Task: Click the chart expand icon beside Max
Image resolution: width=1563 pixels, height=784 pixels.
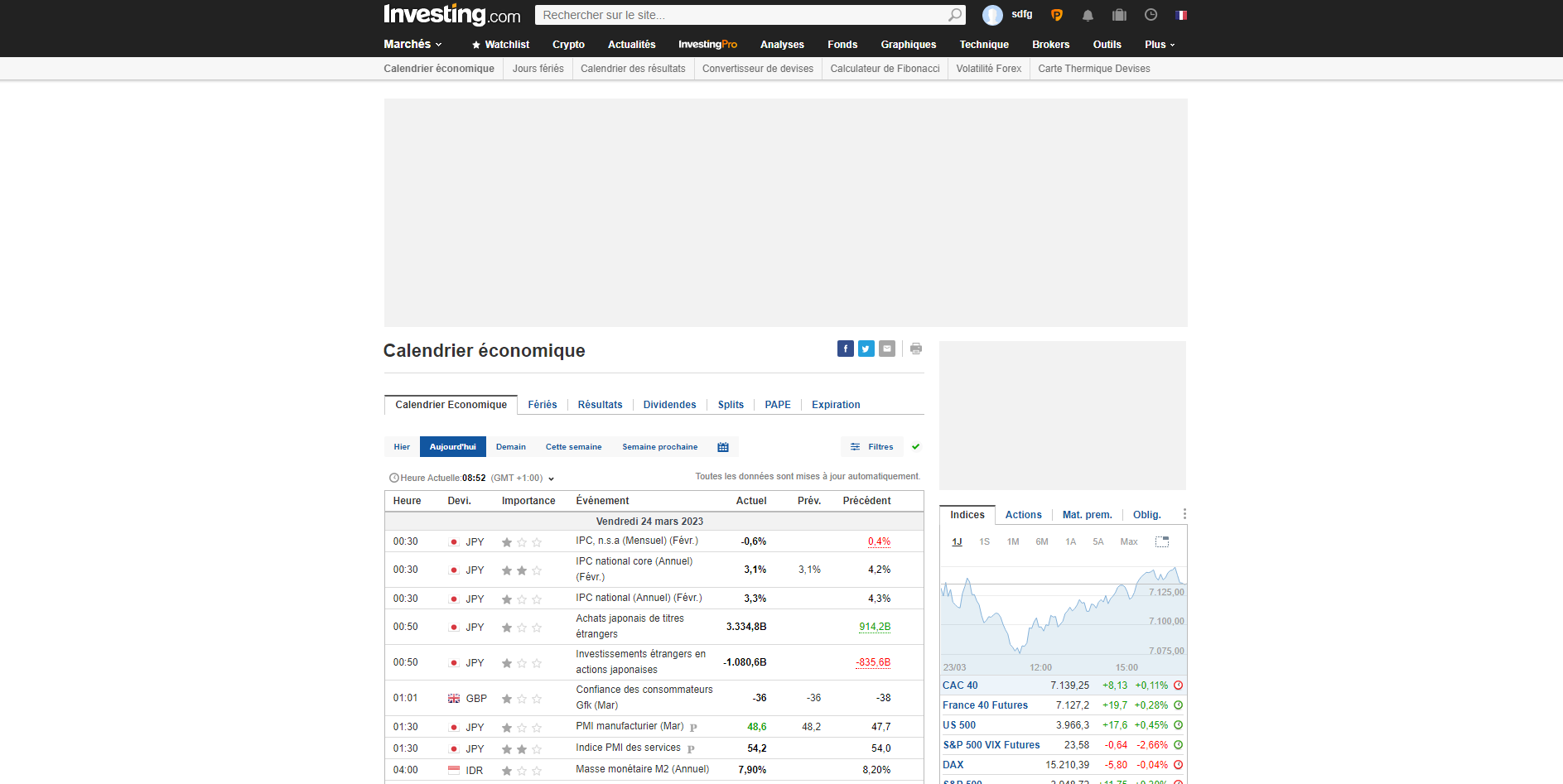Action: [1162, 542]
